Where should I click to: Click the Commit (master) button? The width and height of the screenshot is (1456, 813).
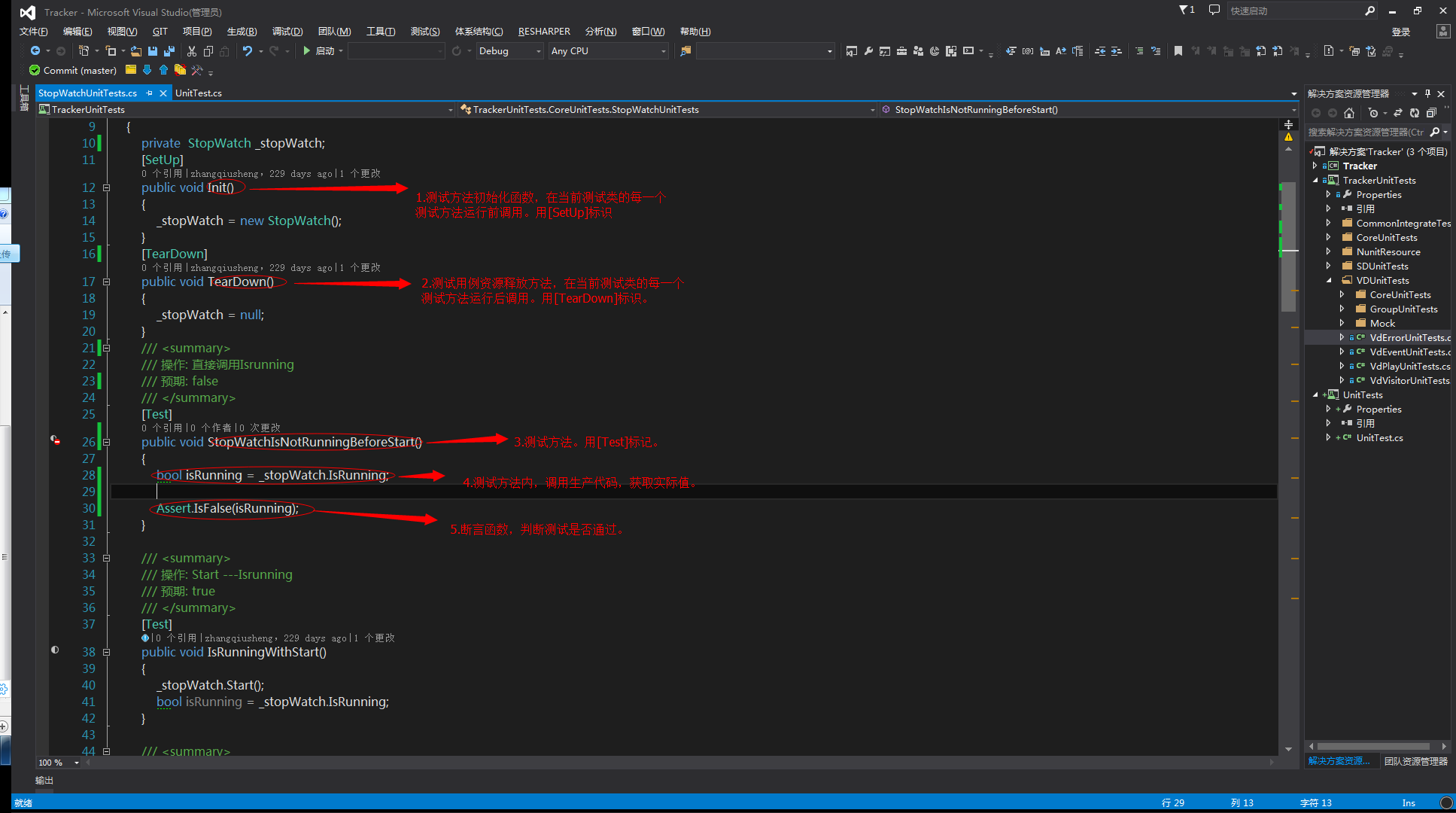72,70
